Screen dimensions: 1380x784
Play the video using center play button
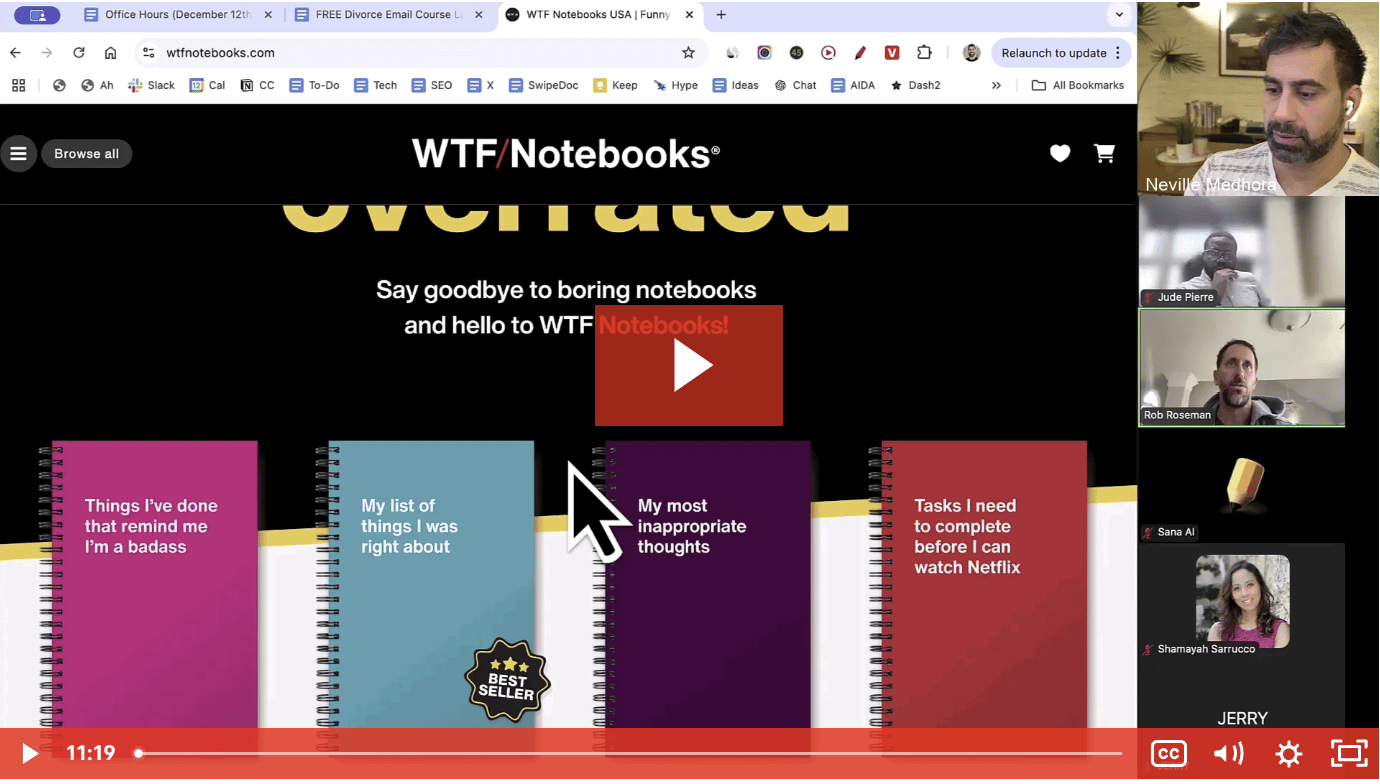point(689,365)
